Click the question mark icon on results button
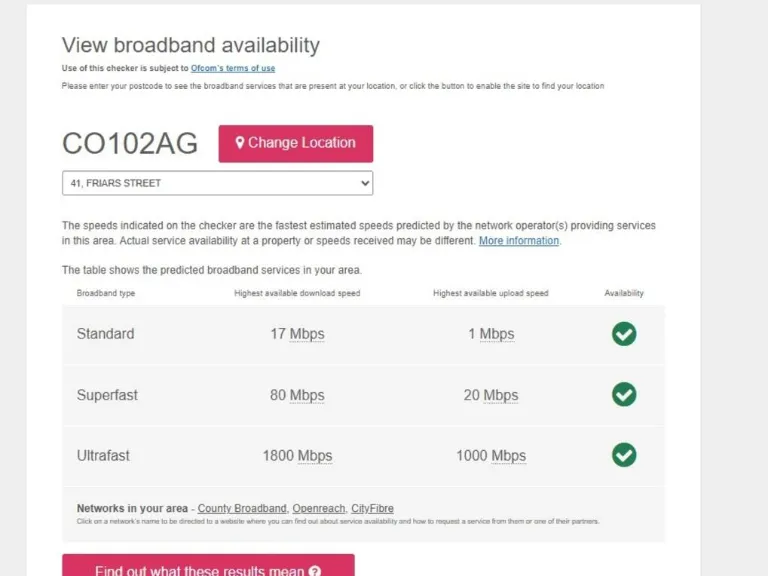This screenshot has width=768, height=576. pos(315,572)
